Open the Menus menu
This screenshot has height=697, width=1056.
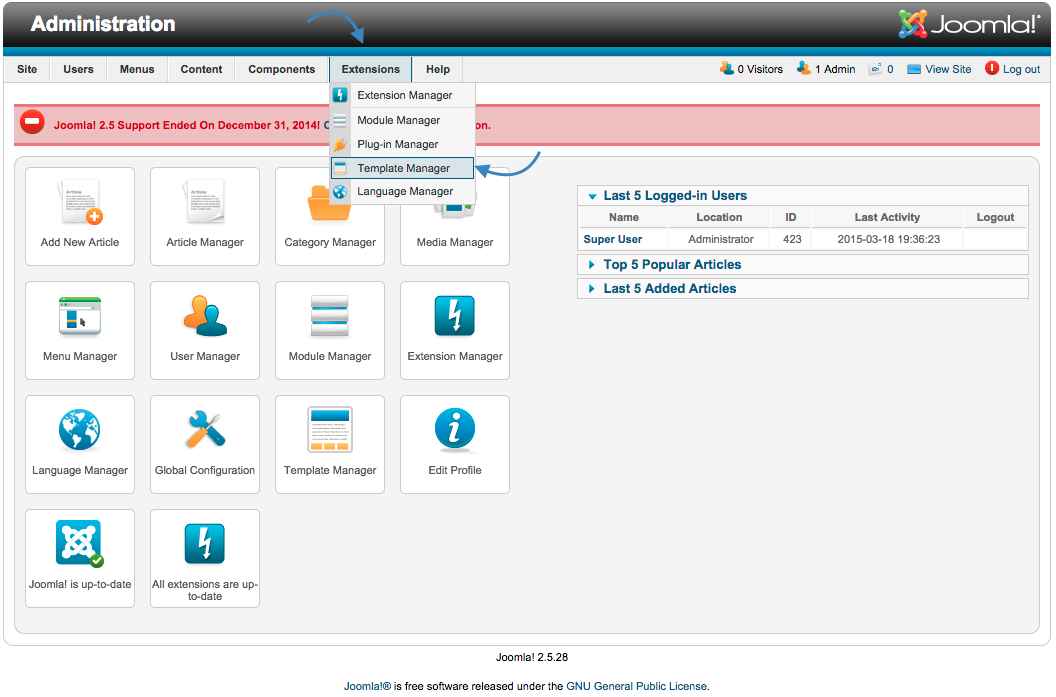137,69
